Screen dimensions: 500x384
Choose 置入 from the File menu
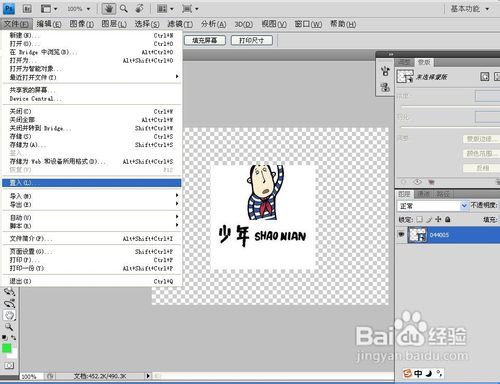(x=91, y=183)
